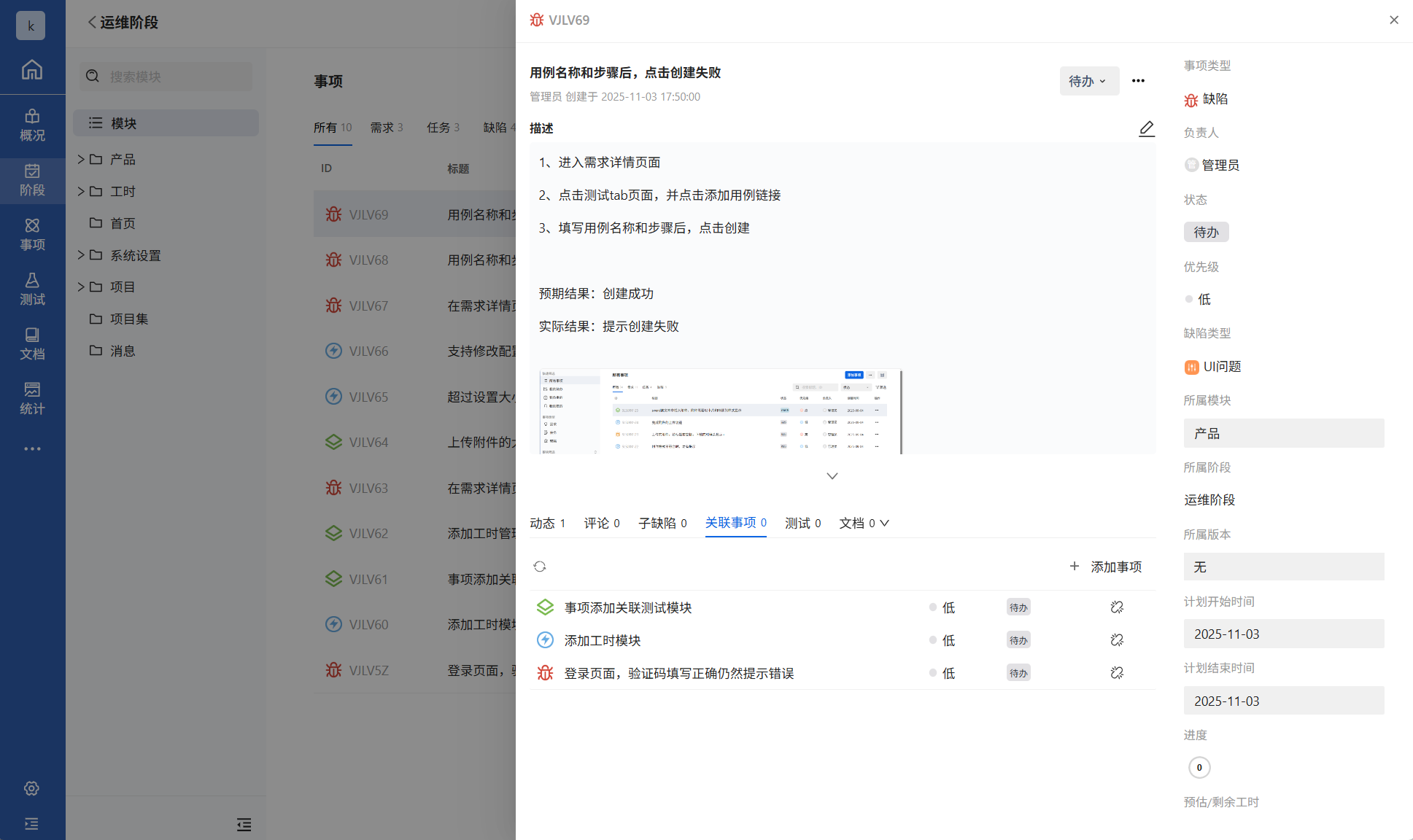
Task: Unlink the 添加工时模块 related item
Action: point(1116,640)
